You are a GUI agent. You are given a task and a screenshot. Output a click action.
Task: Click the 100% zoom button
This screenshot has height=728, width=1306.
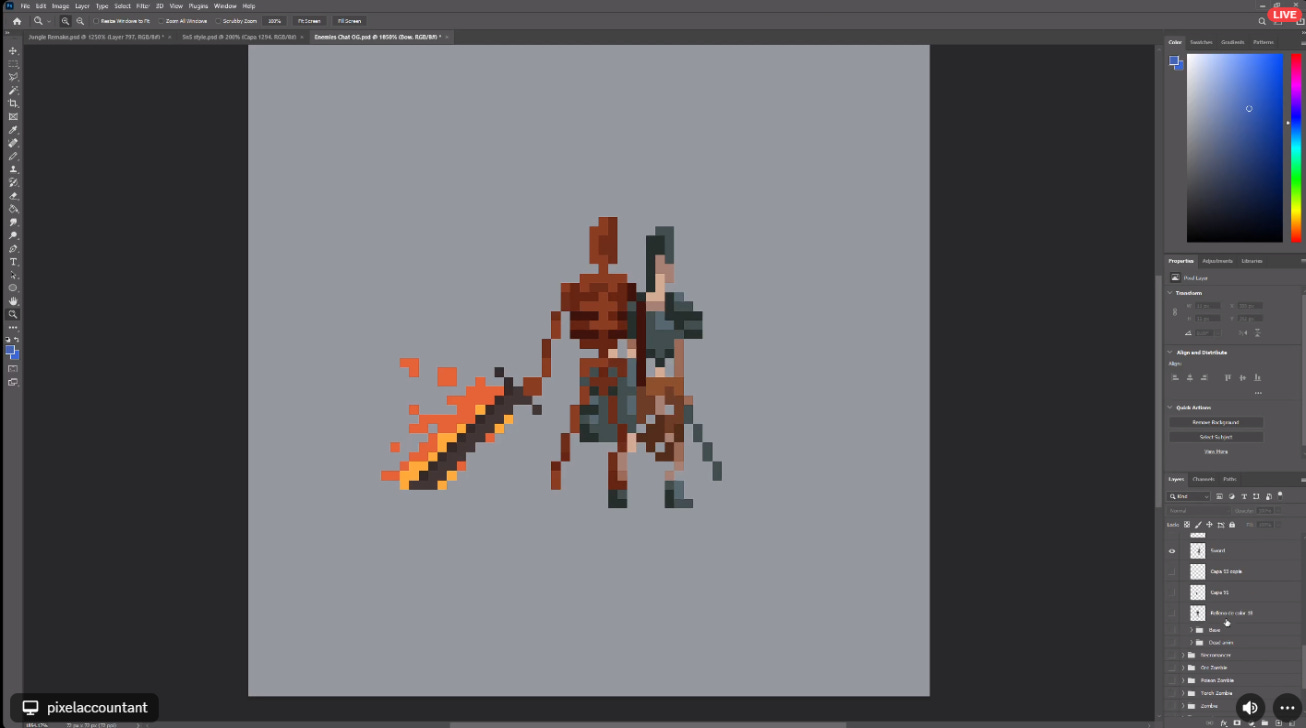(x=274, y=21)
